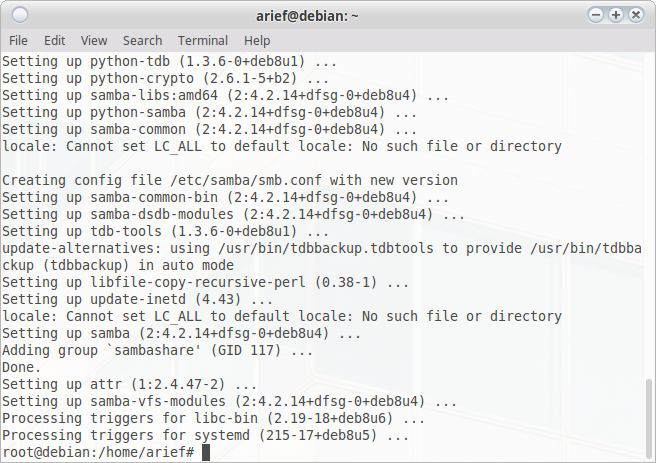
Task: Click the word sambashare in output
Action: point(155,350)
